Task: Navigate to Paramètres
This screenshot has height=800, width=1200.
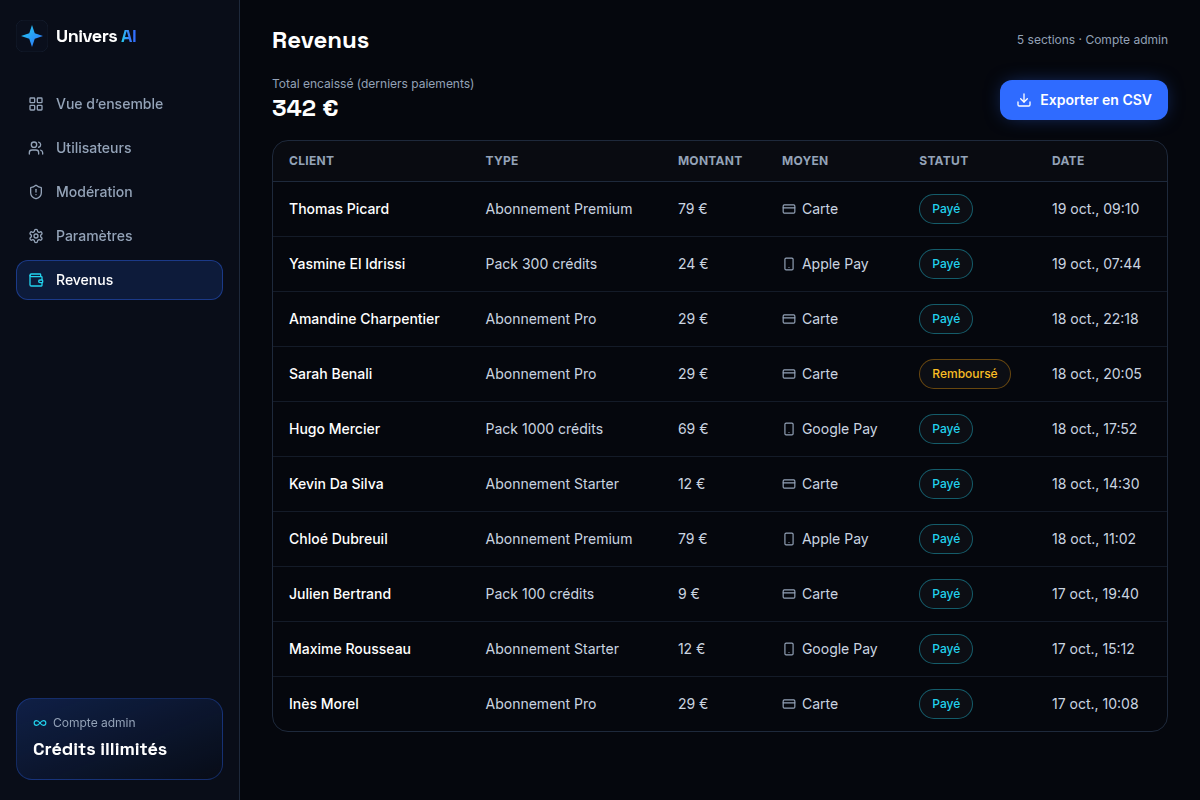Action: (x=119, y=236)
